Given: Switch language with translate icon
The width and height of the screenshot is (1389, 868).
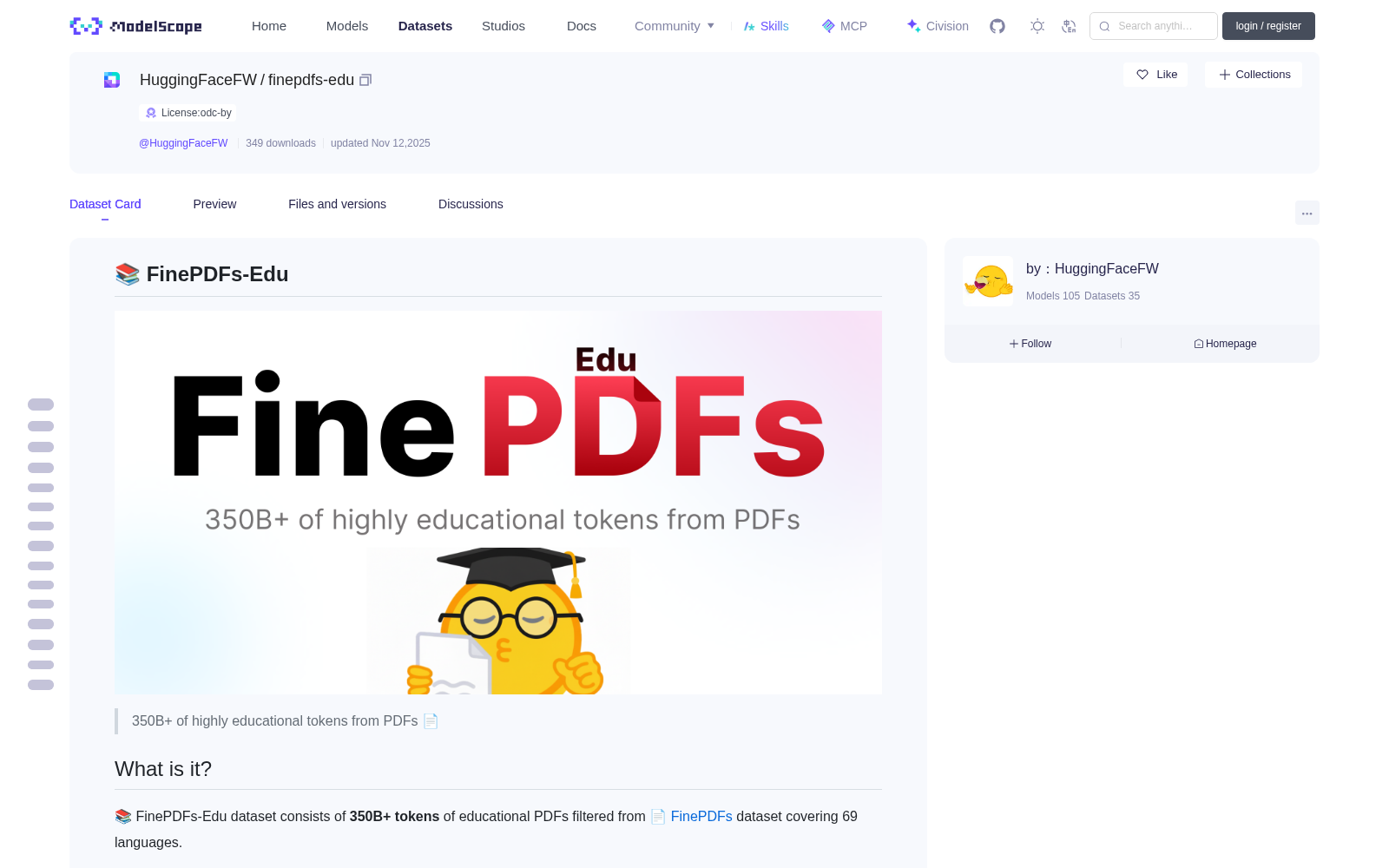Looking at the screenshot, I should [1070, 26].
